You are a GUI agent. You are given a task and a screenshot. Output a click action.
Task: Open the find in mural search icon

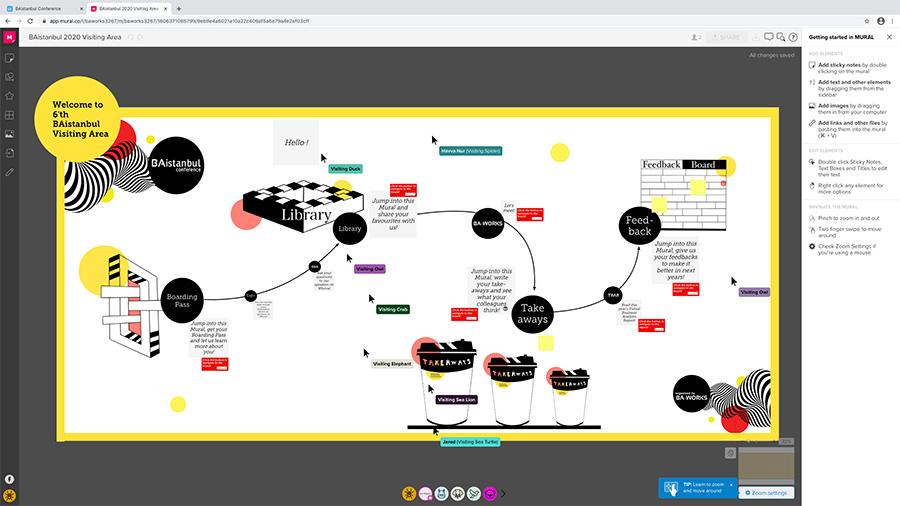(x=781, y=37)
